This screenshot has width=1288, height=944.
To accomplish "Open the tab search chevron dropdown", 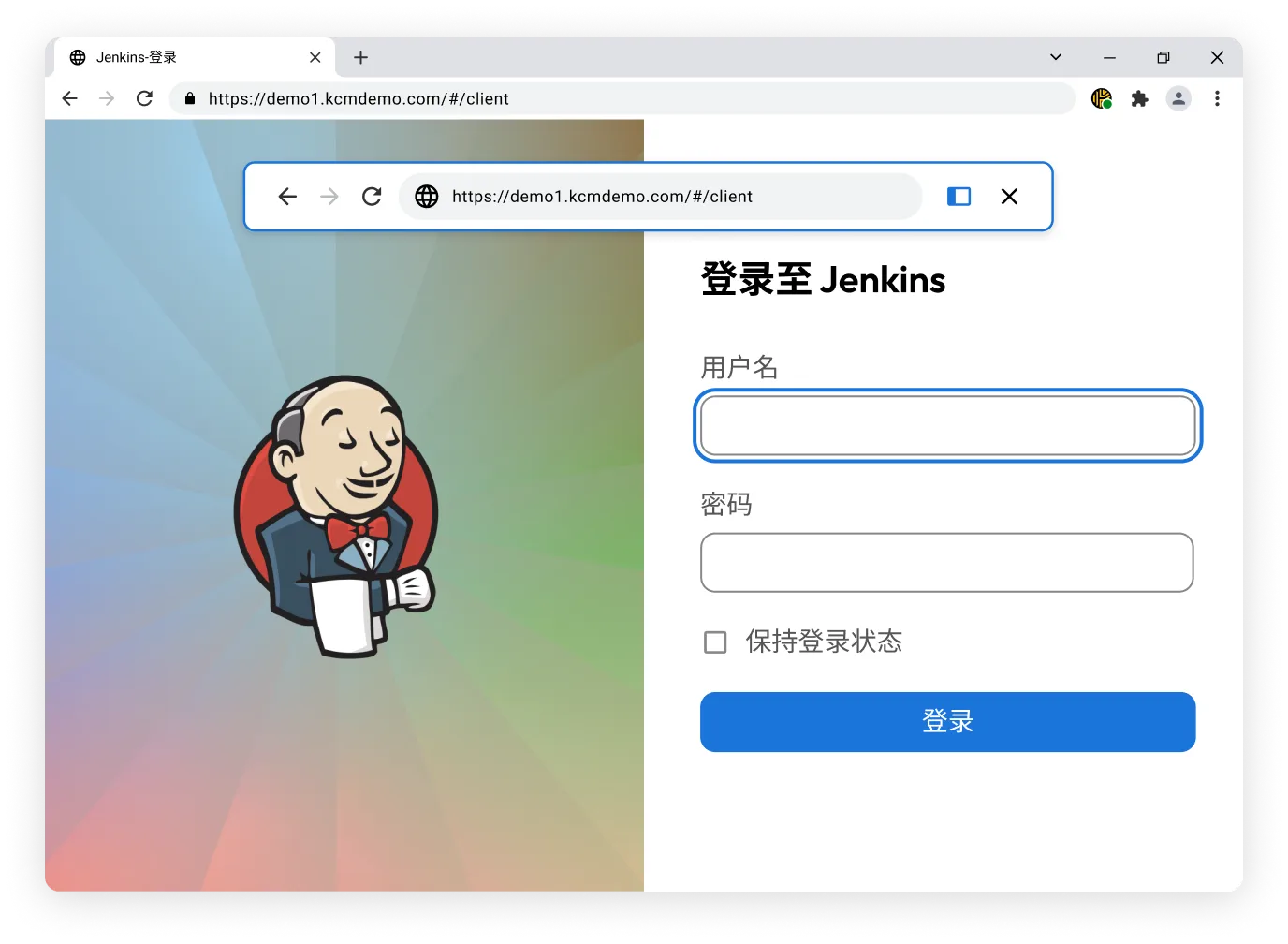I will (1056, 57).
